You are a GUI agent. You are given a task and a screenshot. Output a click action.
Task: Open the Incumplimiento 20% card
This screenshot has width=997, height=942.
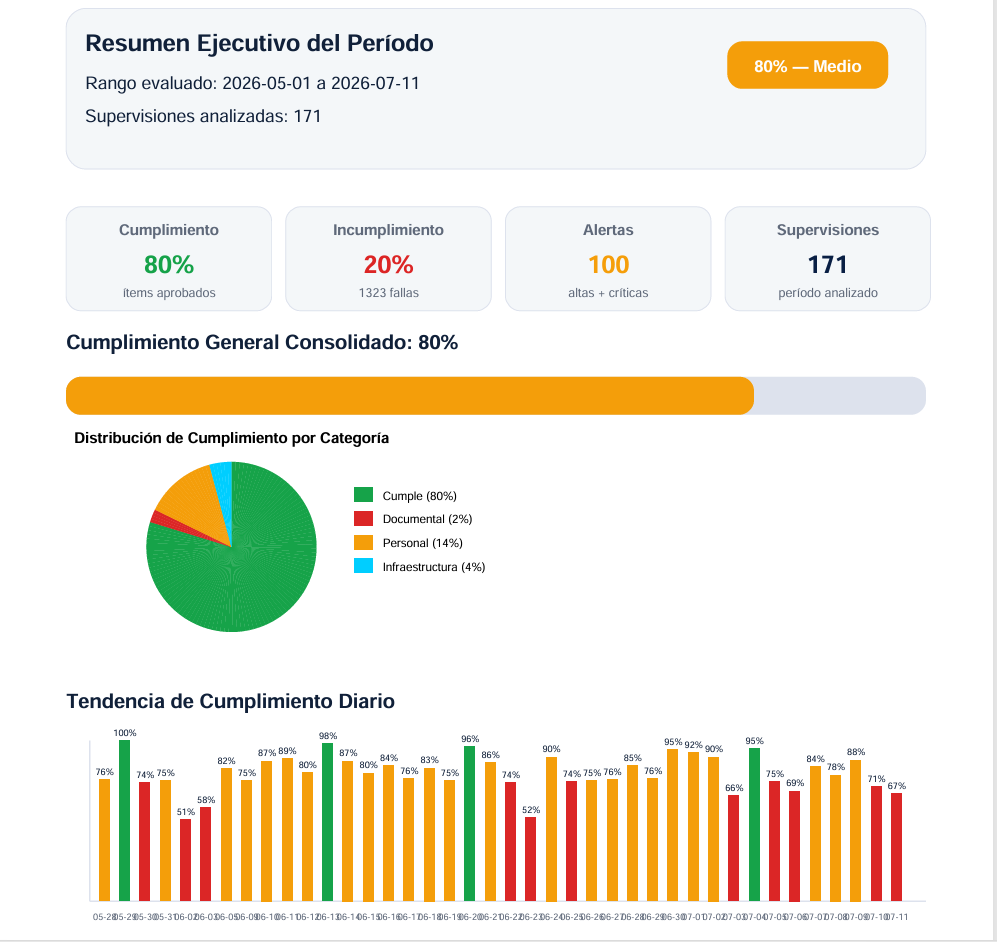[388, 259]
